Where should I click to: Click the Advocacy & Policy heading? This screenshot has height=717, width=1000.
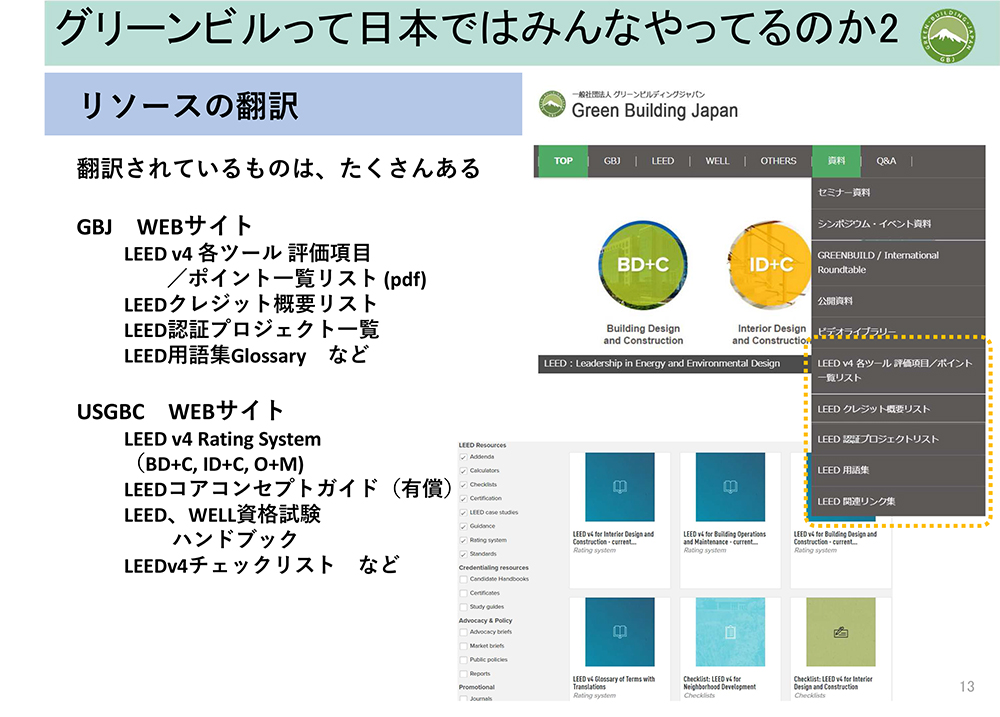click(485, 621)
